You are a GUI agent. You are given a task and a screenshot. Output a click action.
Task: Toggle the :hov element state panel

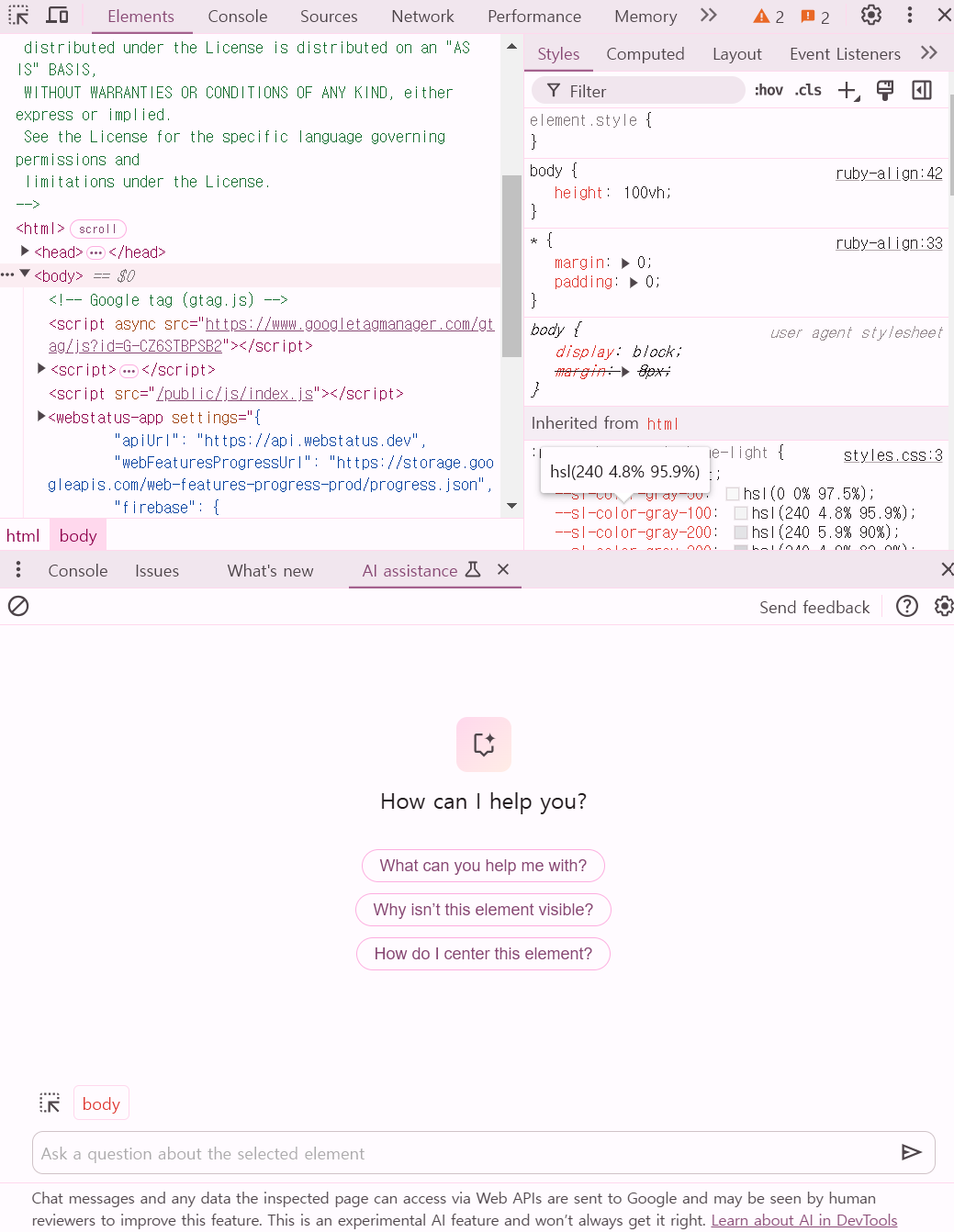(x=769, y=90)
